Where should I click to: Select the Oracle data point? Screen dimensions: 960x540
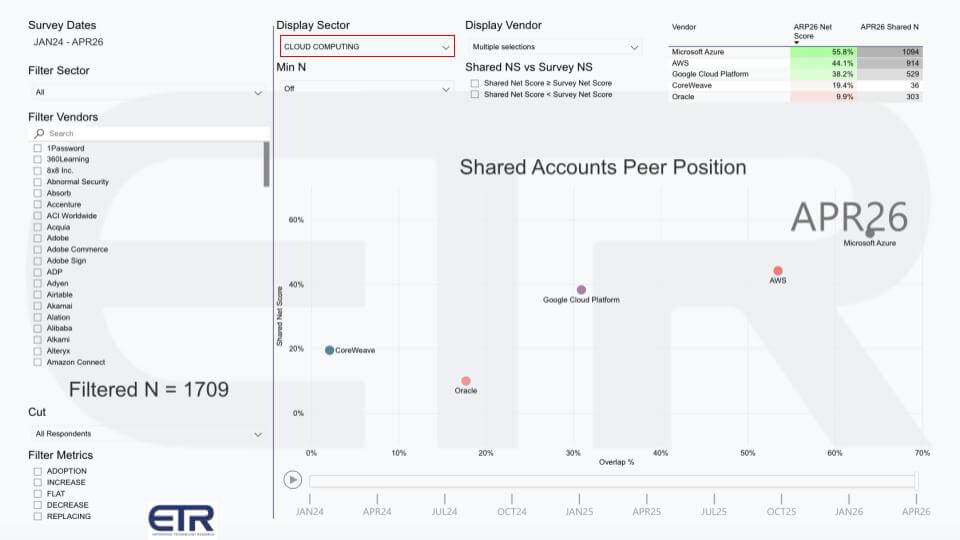click(466, 381)
